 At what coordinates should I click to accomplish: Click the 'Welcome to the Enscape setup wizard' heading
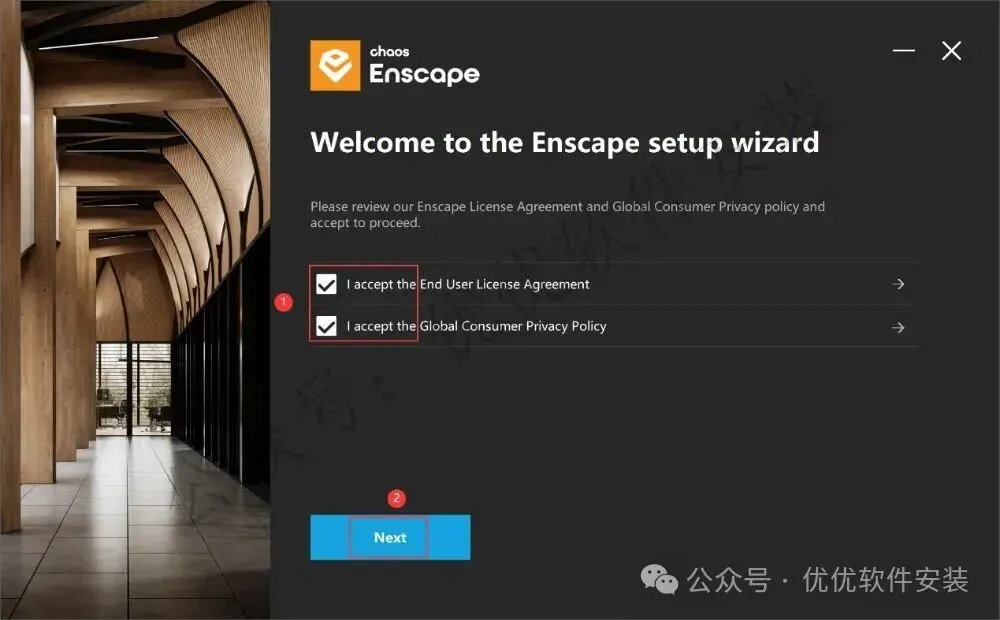click(564, 142)
